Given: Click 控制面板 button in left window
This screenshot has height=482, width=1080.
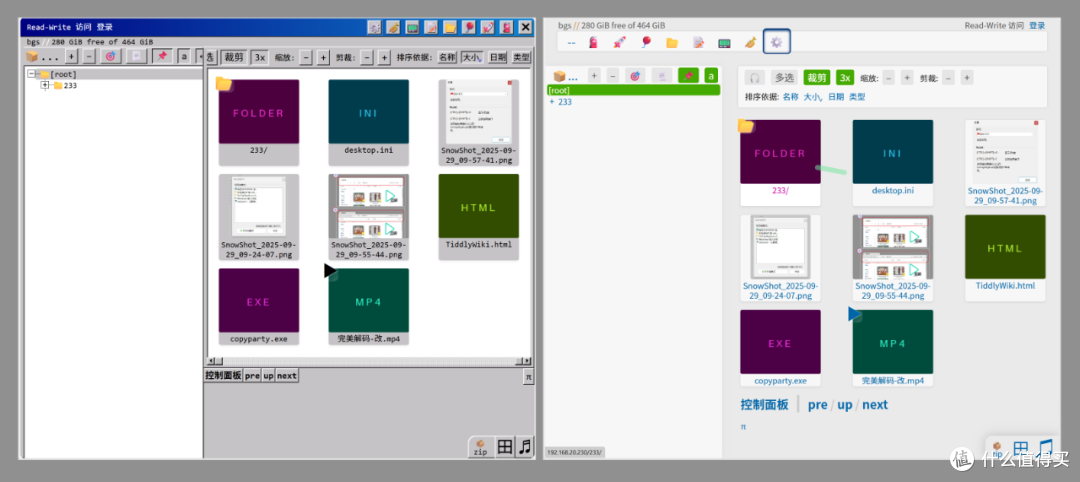Looking at the screenshot, I should [x=223, y=376].
